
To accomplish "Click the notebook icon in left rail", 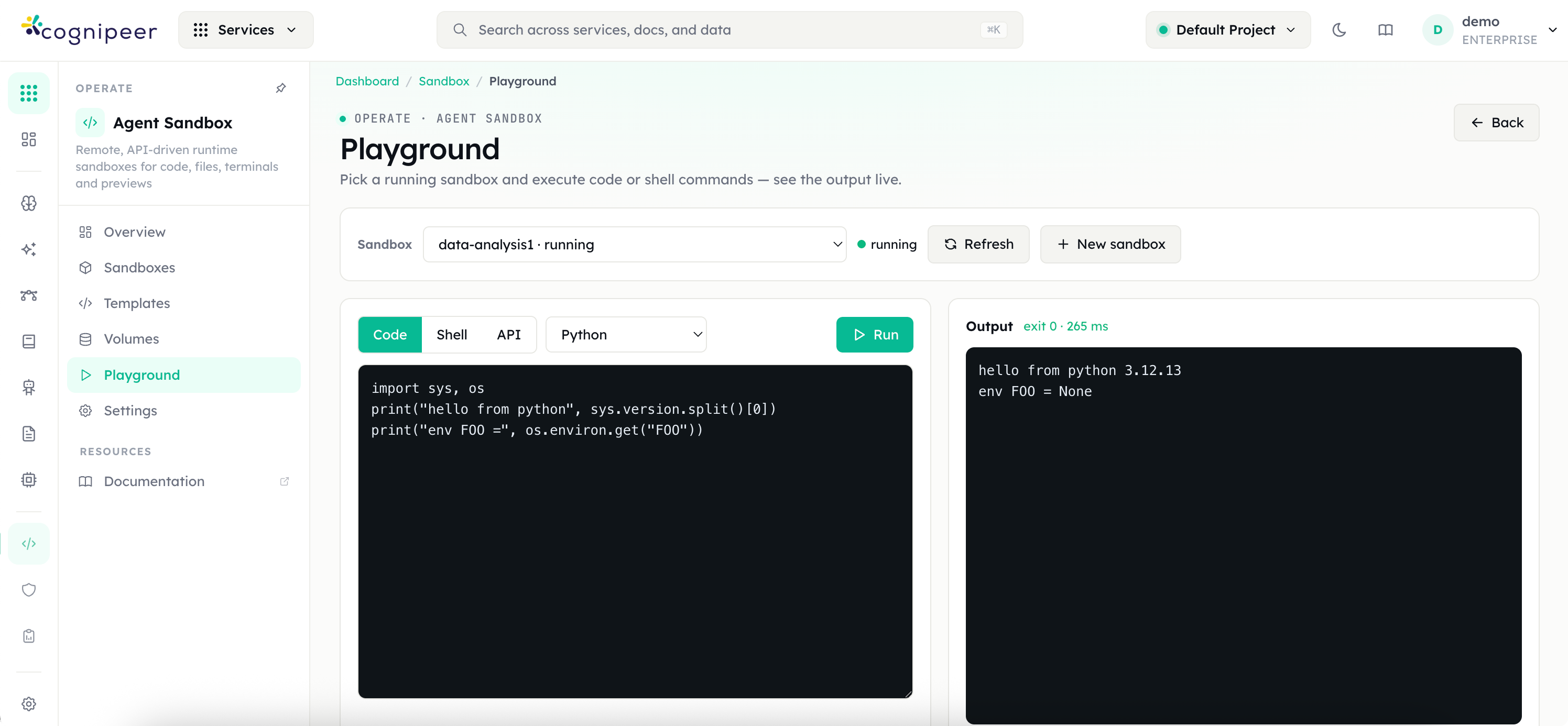I will point(29,342).
